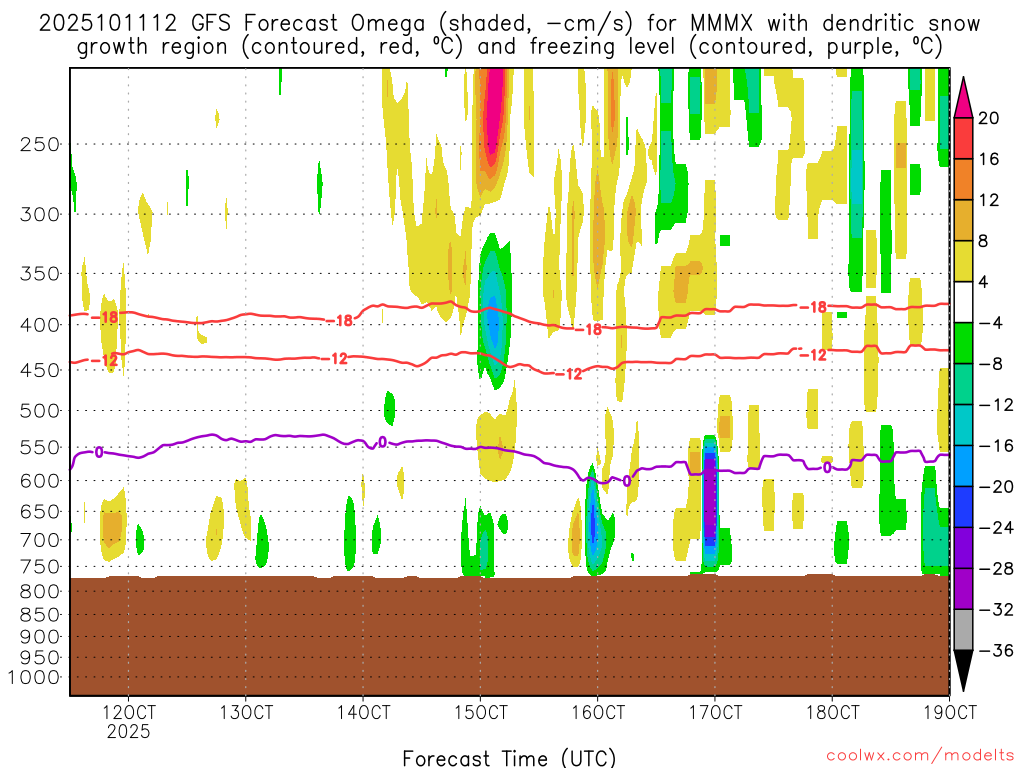Click the -18 contour label near 140CT
Viewport: 1024px width, 768px height.
(339, 320)
